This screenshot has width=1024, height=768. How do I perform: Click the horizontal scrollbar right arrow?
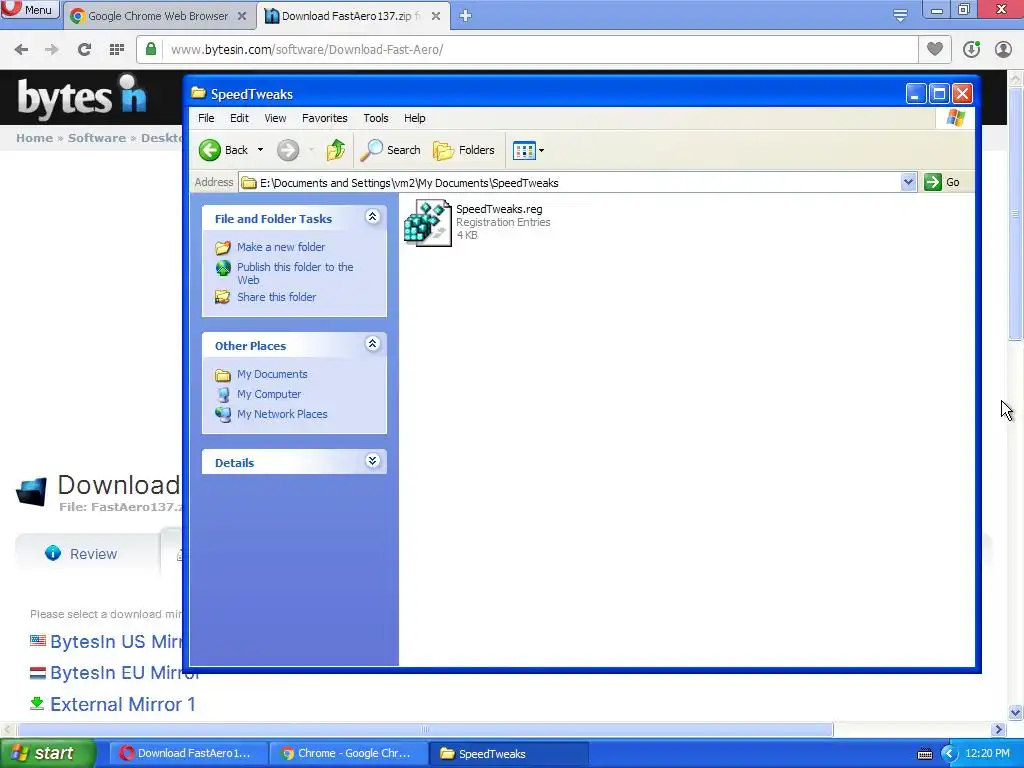(998, 729)
